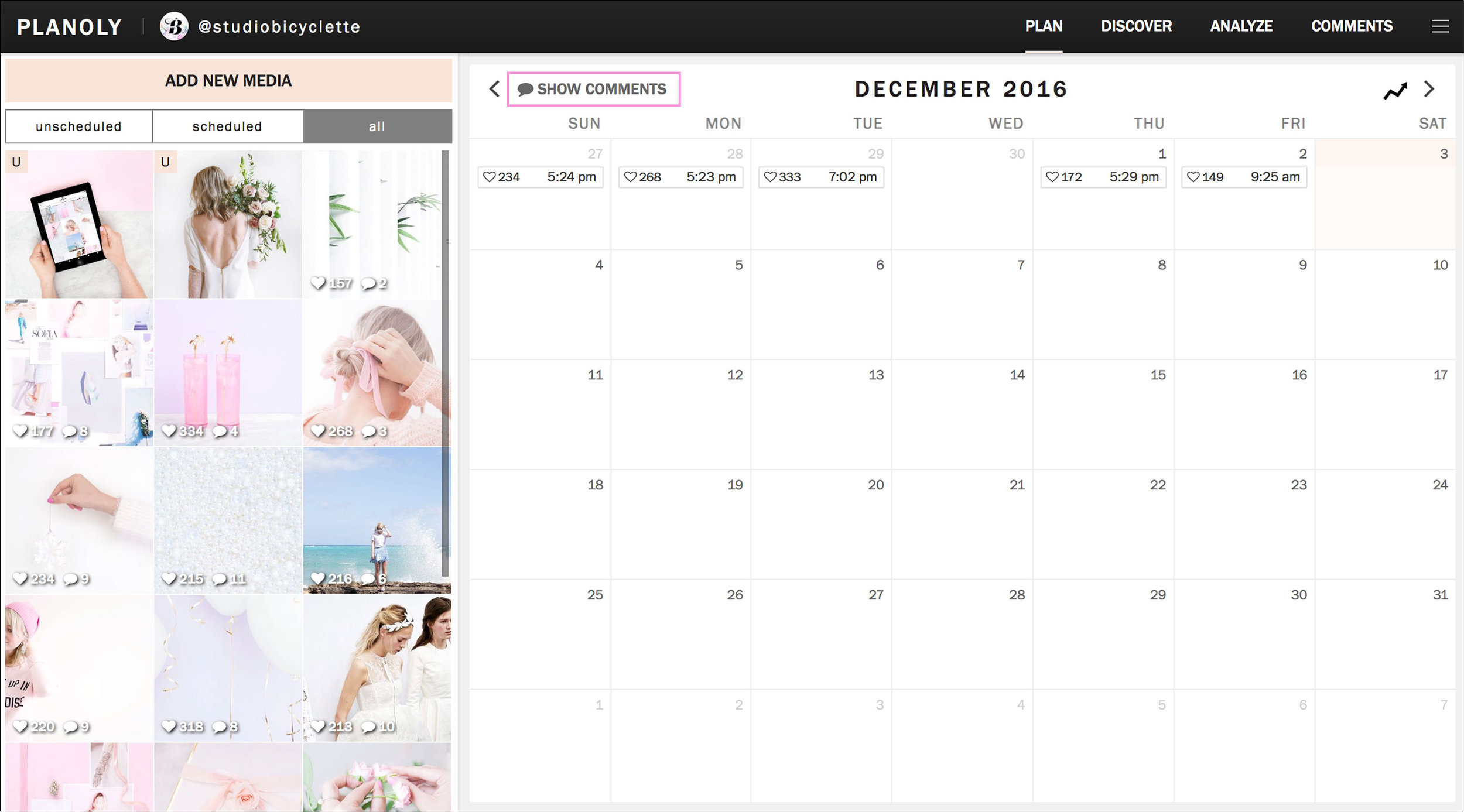This screenshot has height=812, width=1464.
Task: Filter media by scheduled
Action: (227, 126)
